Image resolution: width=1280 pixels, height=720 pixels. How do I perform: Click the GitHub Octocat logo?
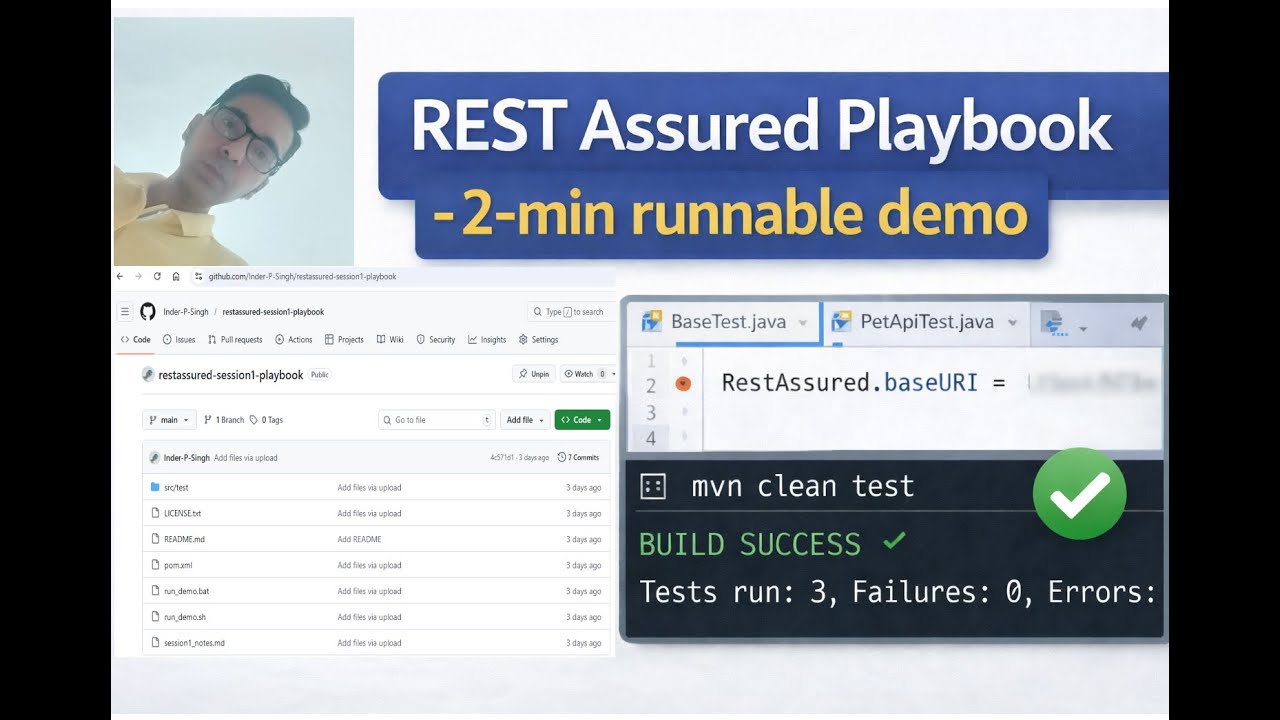(x=148, y=312)
